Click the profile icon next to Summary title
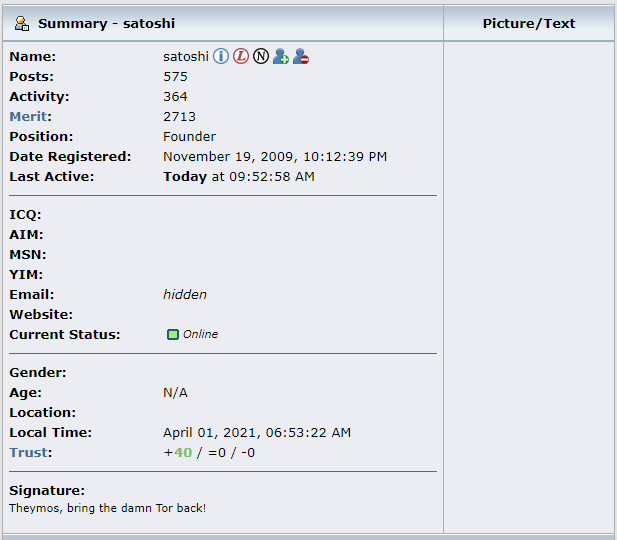Viewport: 617px width, 540px height. [x=22, y=24]
